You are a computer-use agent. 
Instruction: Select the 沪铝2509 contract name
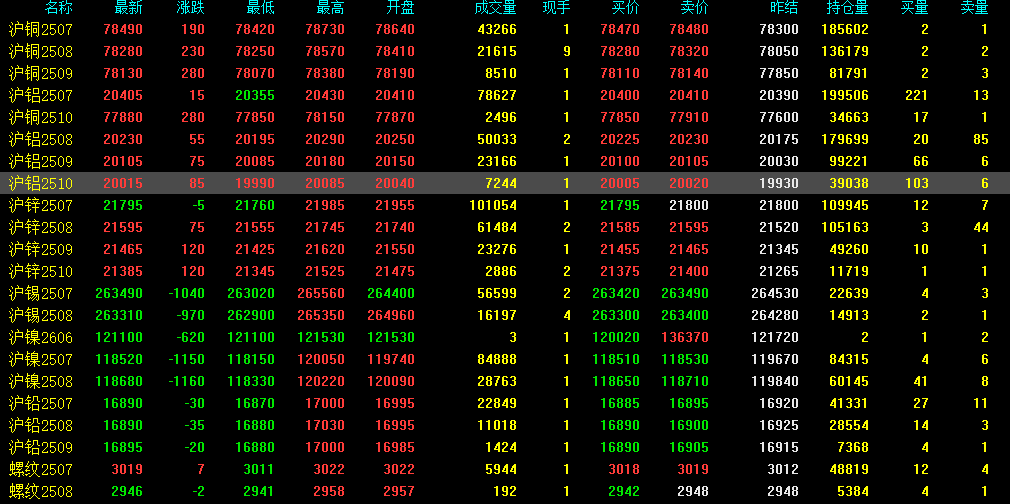click(41, 161)
